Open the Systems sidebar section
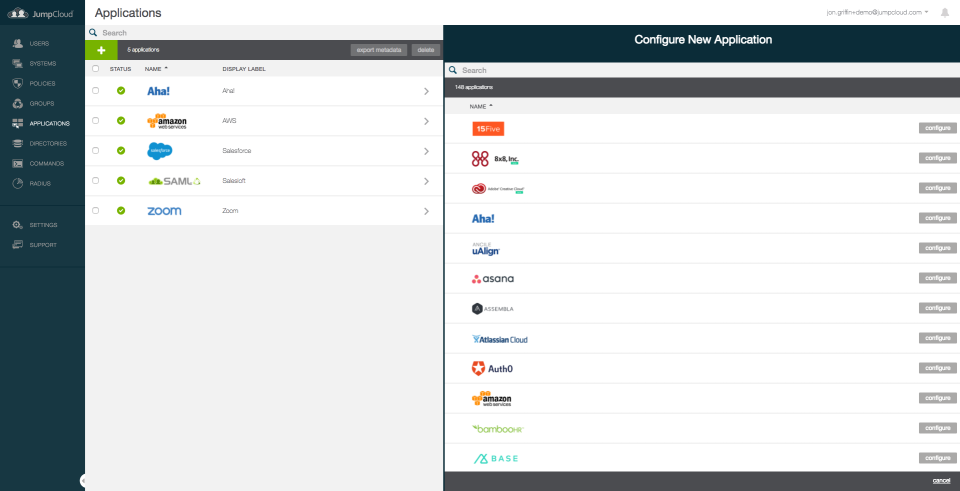Viewport: 960px width, 491px height. (x=42, y=64)
